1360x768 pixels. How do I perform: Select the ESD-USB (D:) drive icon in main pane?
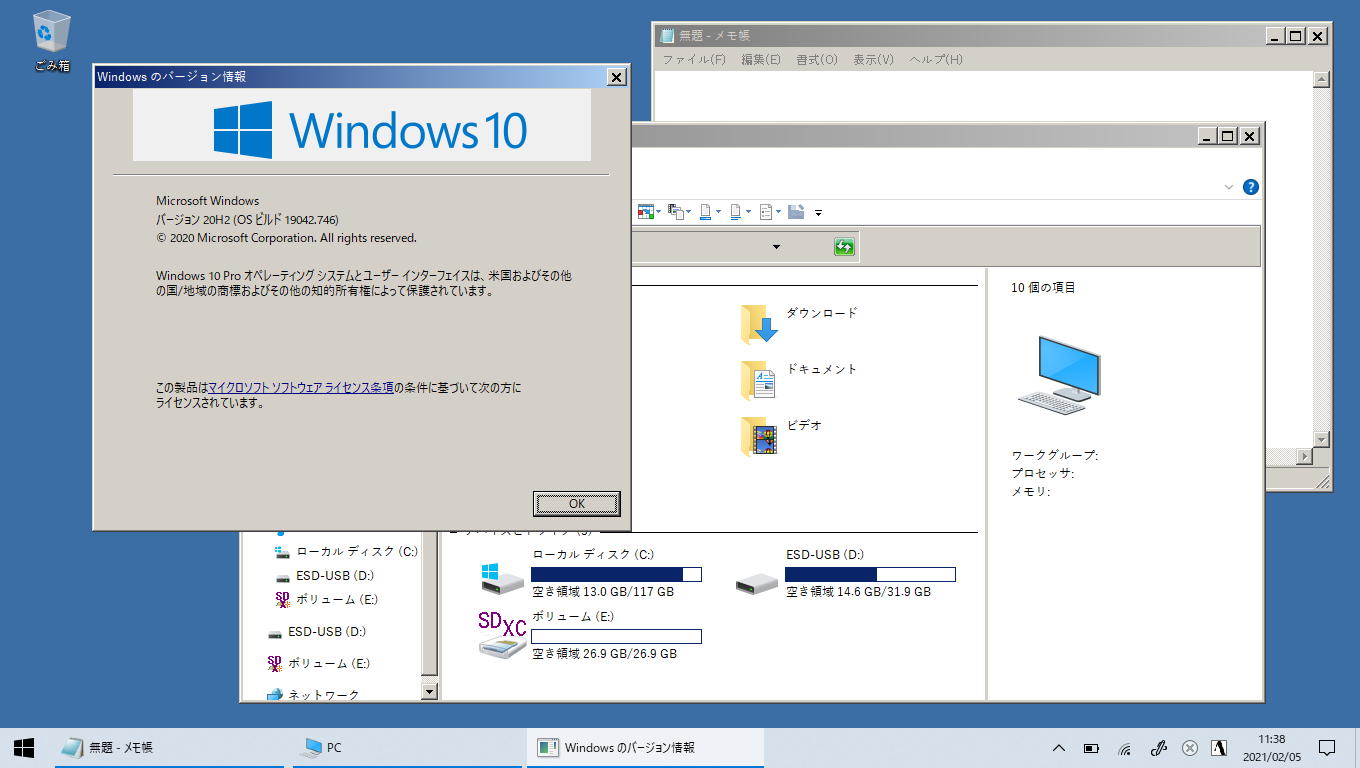756,581
